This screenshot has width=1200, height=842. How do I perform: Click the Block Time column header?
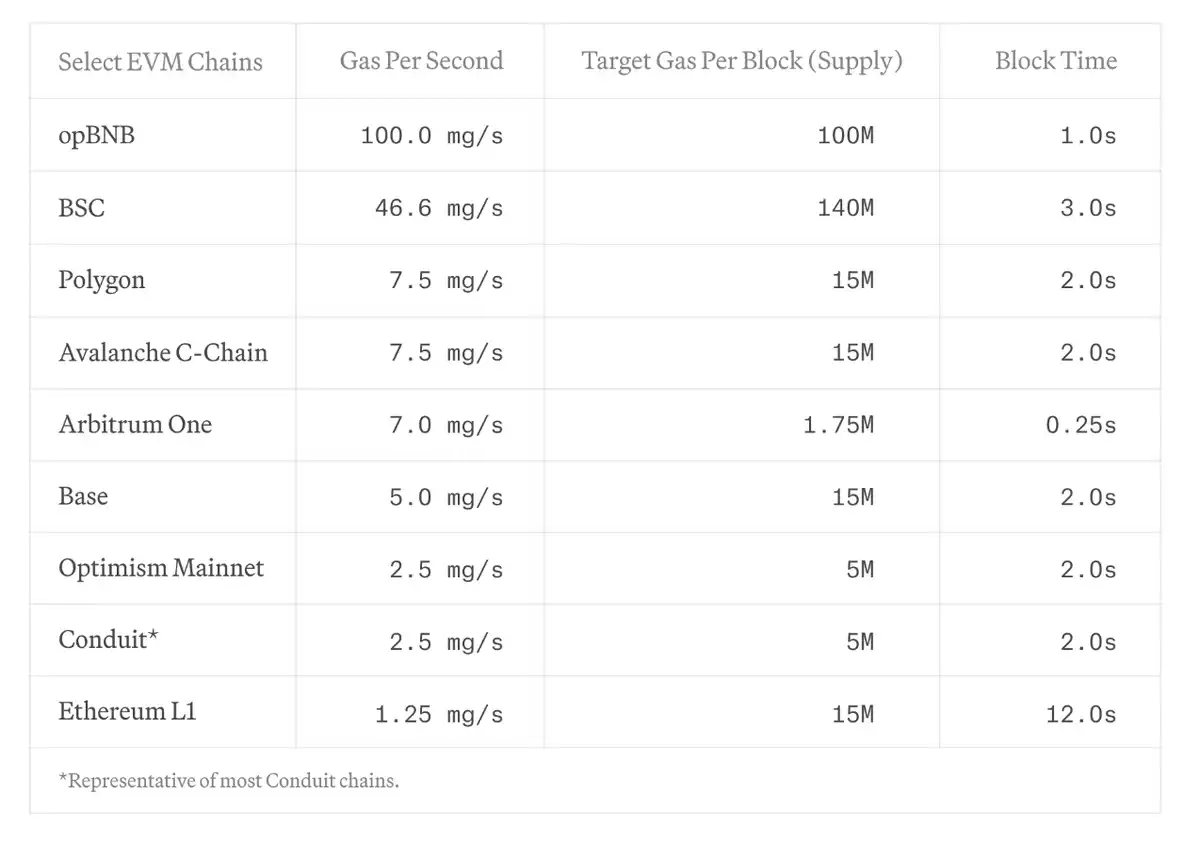(x=1055, y=61)
